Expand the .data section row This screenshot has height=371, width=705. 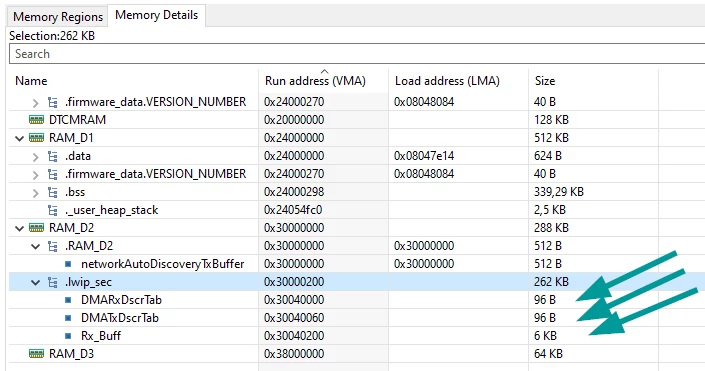point(36,157)
